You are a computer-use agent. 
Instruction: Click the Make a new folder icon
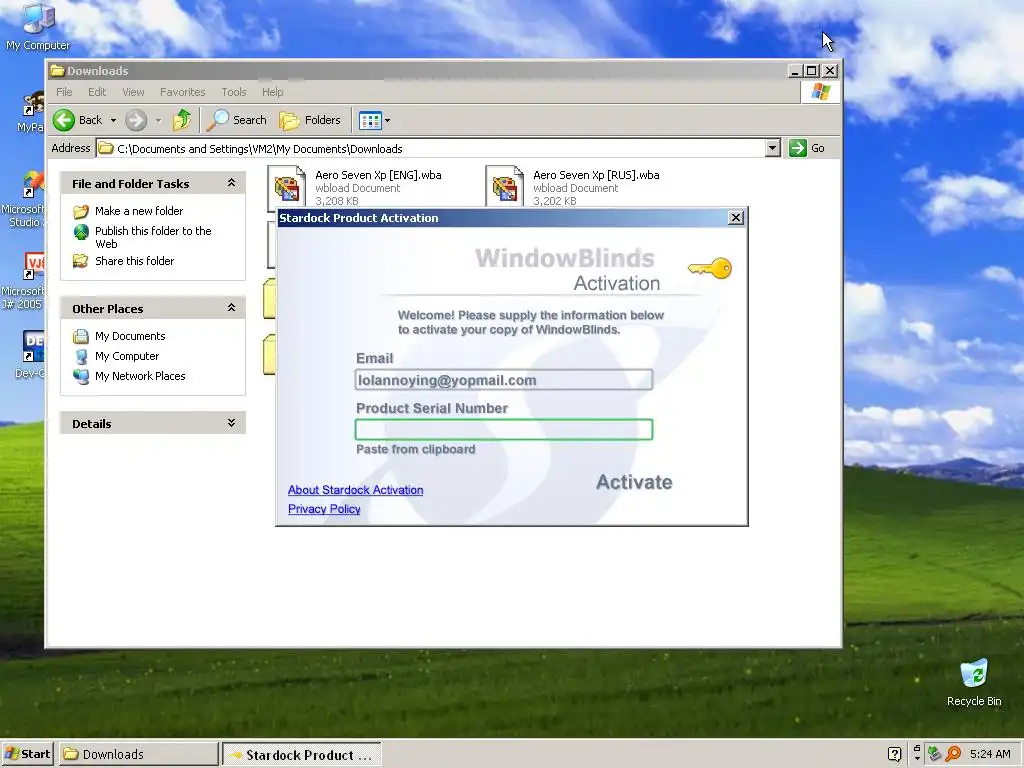tap(81, 211)
